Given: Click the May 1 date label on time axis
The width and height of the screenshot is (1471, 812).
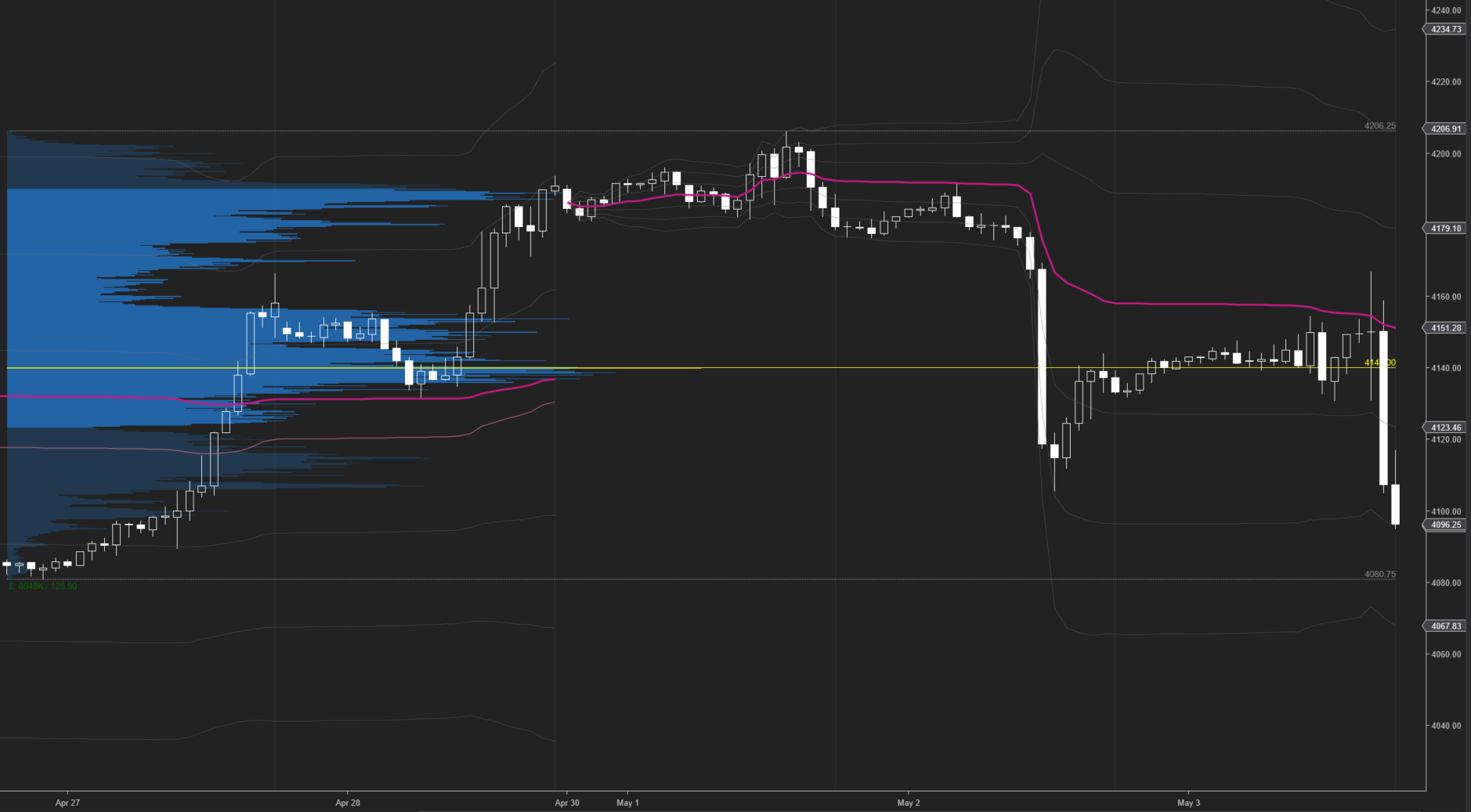Looking at the screenshot, I should [627, 803].
